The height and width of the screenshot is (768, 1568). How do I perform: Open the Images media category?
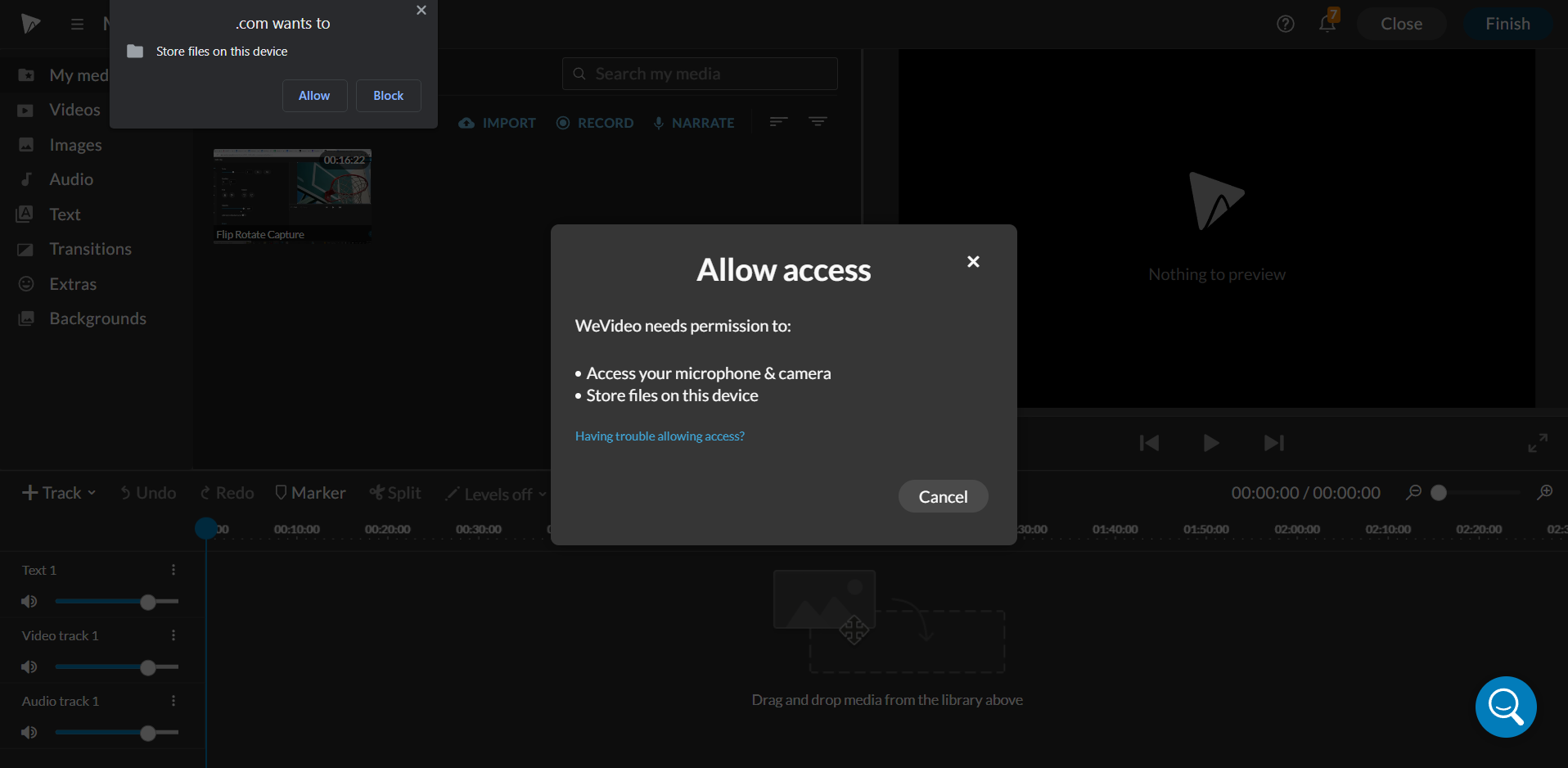(x=61, y=145)
